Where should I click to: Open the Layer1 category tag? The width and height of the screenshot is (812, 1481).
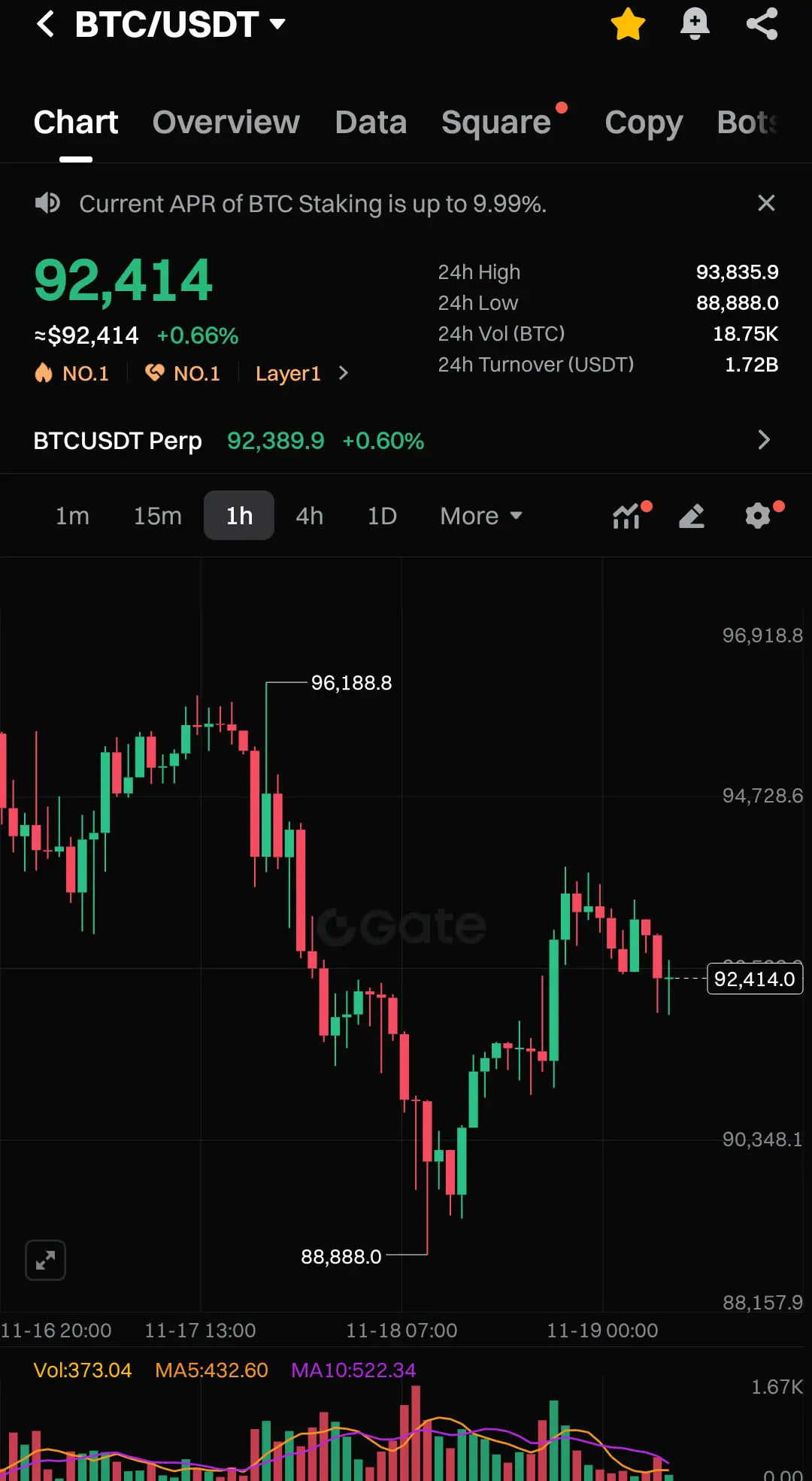(x=288, y=373)
